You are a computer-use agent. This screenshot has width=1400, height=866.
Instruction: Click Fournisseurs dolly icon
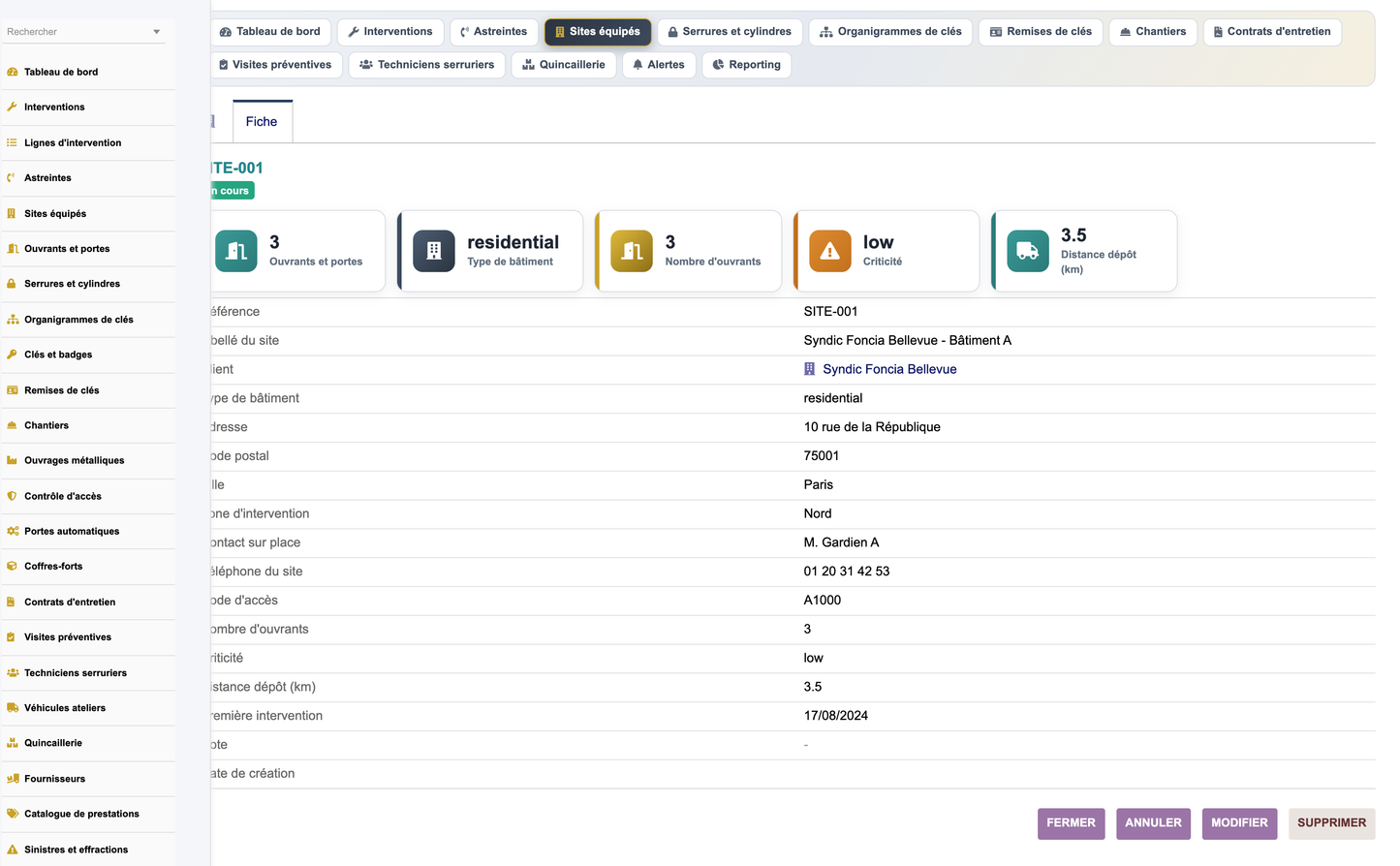point(13,778)
